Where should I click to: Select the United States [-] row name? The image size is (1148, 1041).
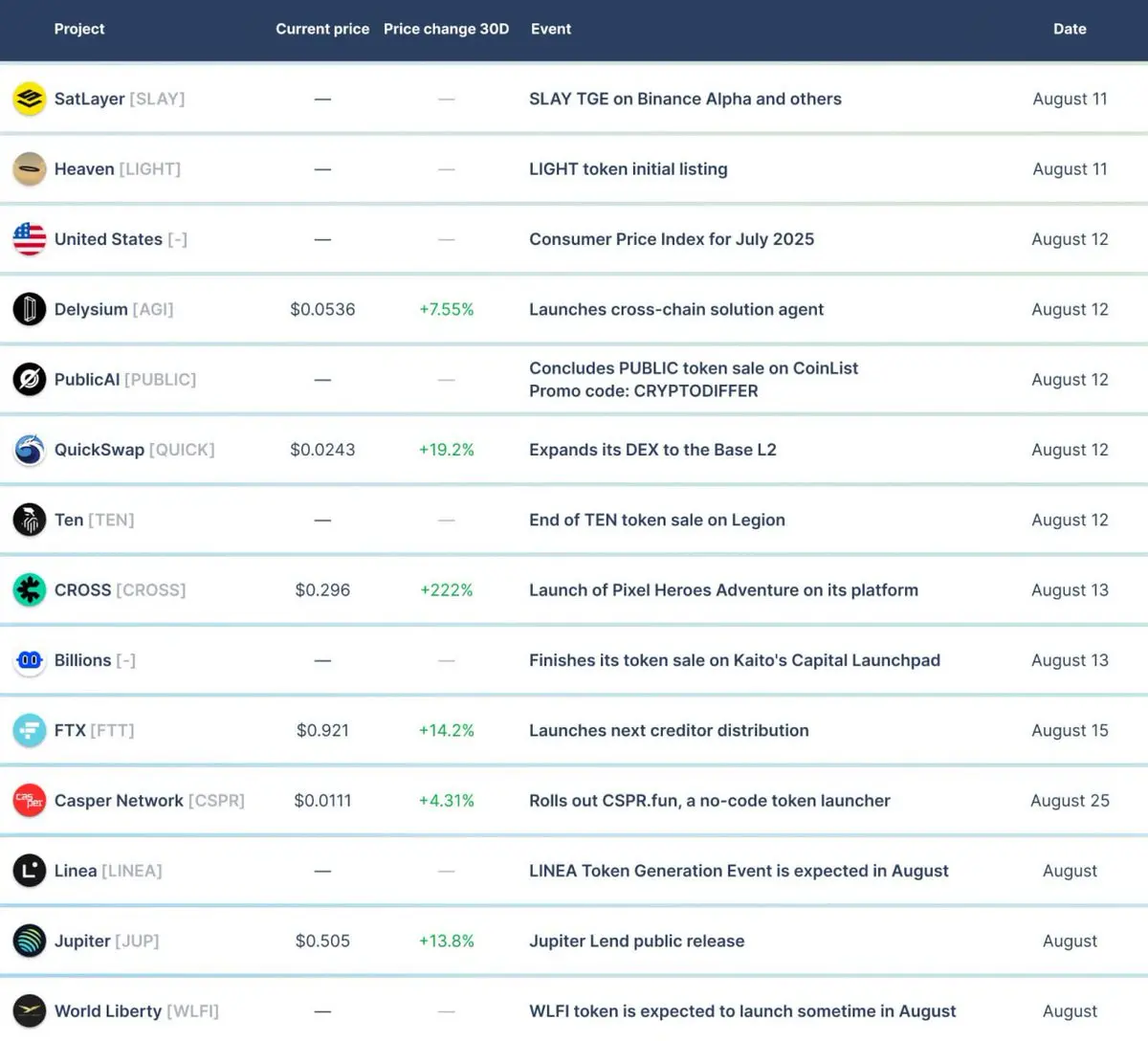121,239
